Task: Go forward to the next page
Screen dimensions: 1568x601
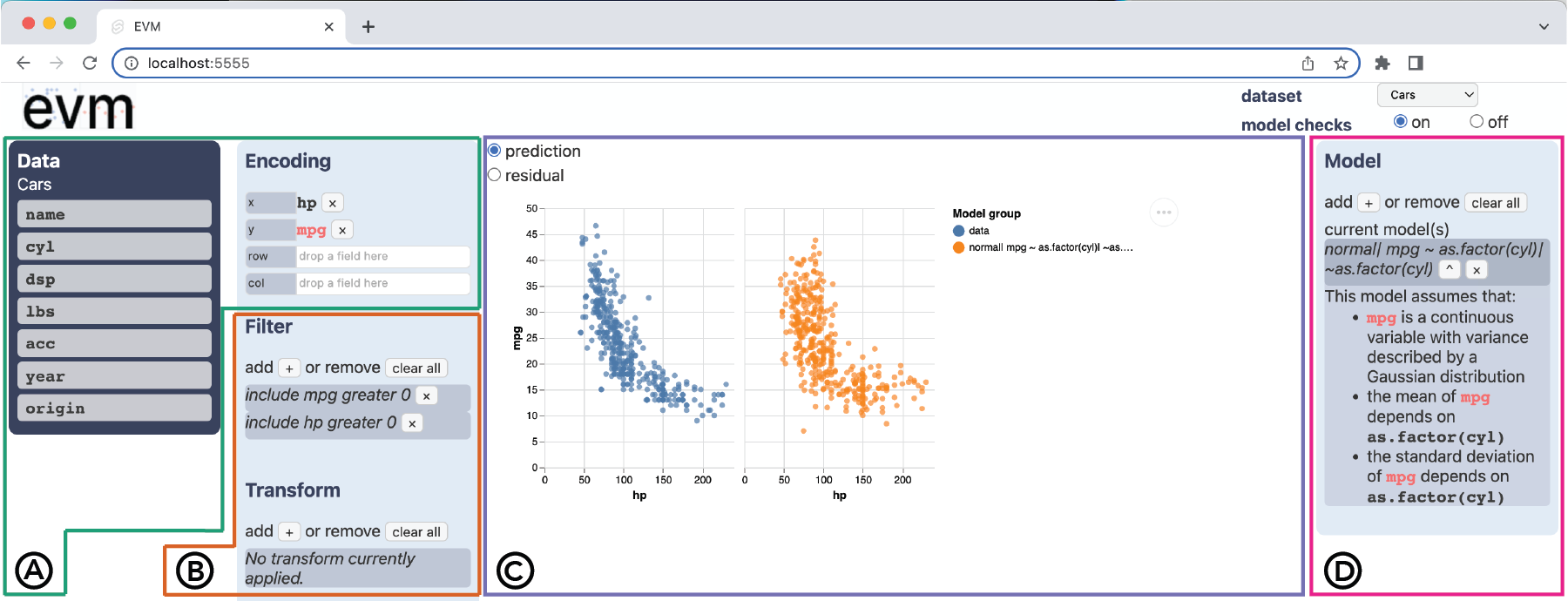Action: pos(57,63)
